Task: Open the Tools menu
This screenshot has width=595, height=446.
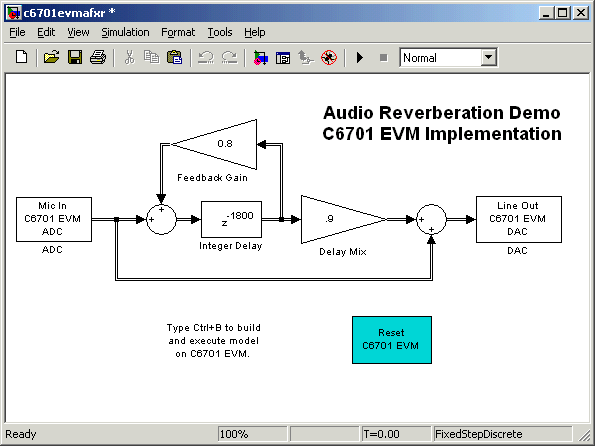Action: click(x=220, y=32)
